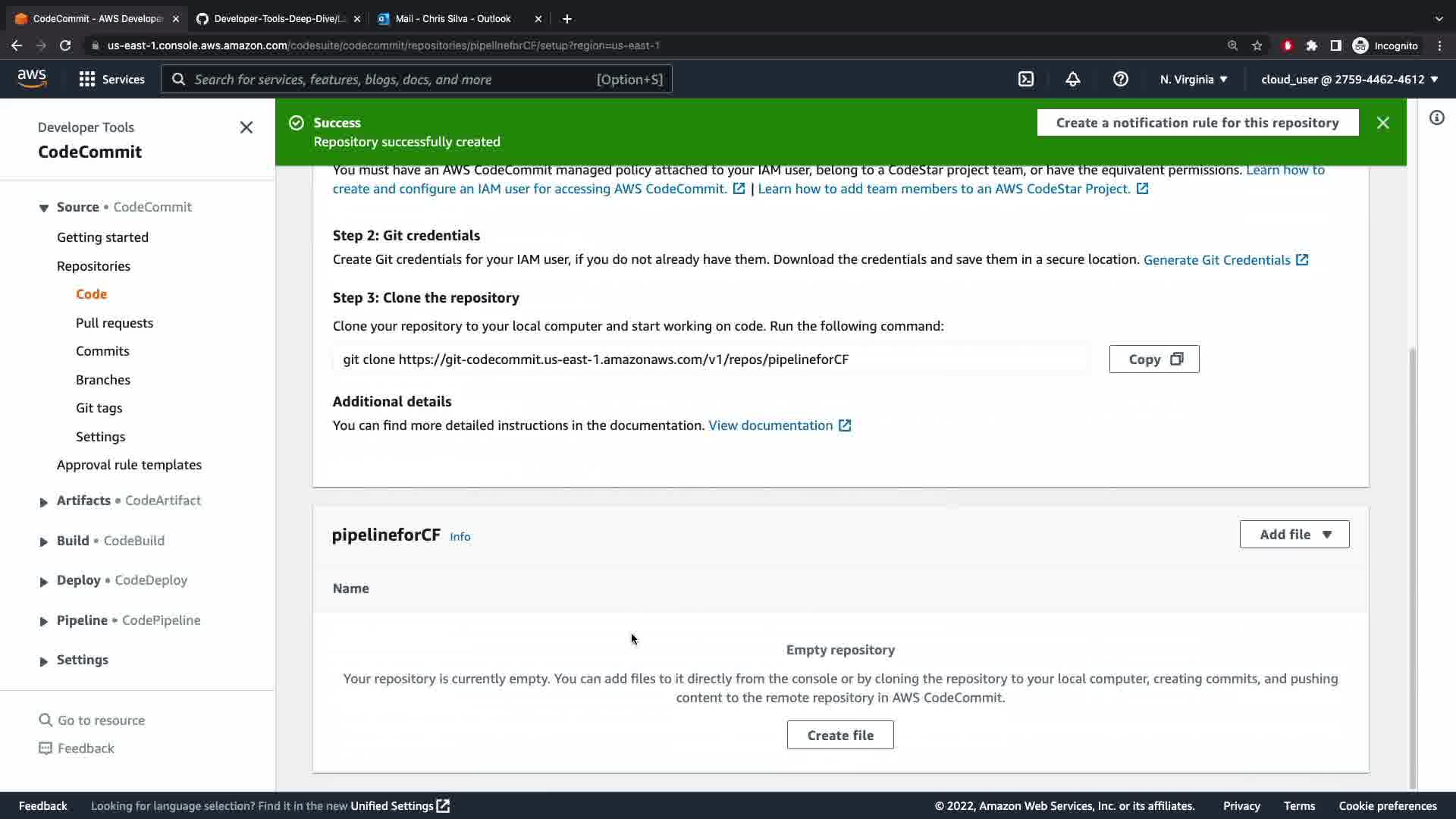Click the help question mark icon
This screenshot has width=1456, height=819.
click(x=1120, y=79)
